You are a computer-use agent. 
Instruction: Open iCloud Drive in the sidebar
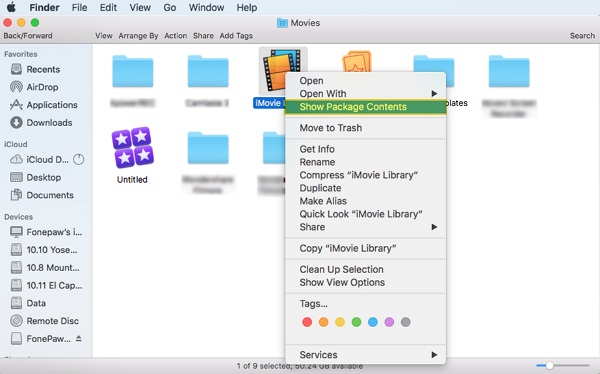[x=39, y=160]
